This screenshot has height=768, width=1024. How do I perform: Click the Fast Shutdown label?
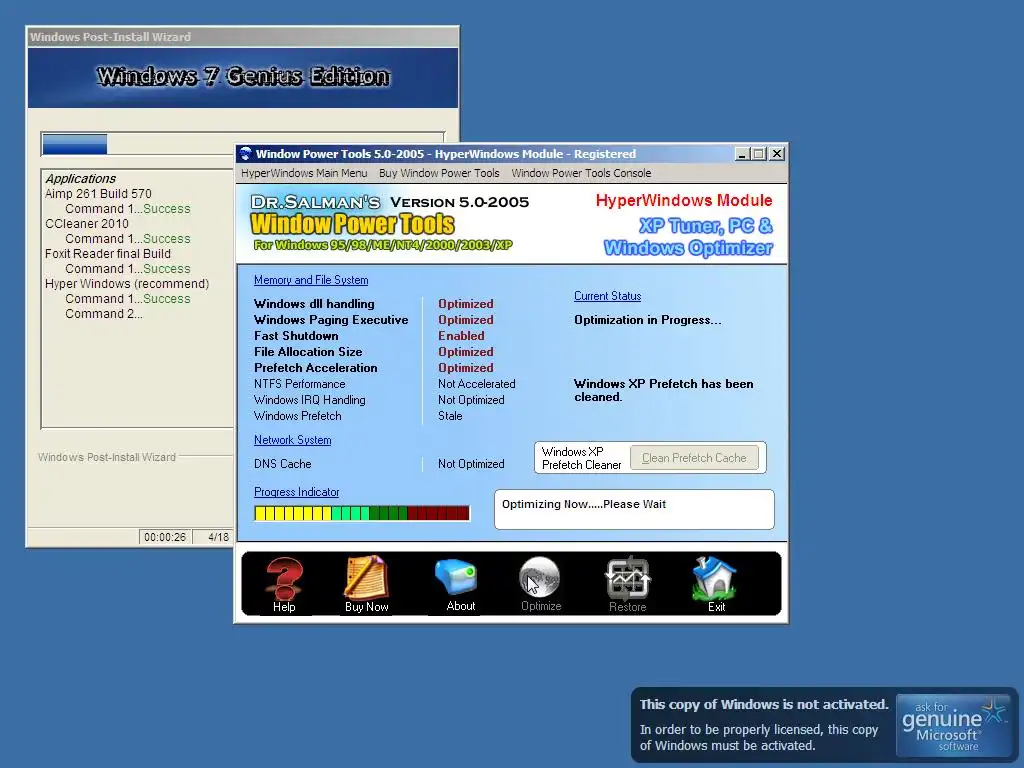[x=296, y=336]
